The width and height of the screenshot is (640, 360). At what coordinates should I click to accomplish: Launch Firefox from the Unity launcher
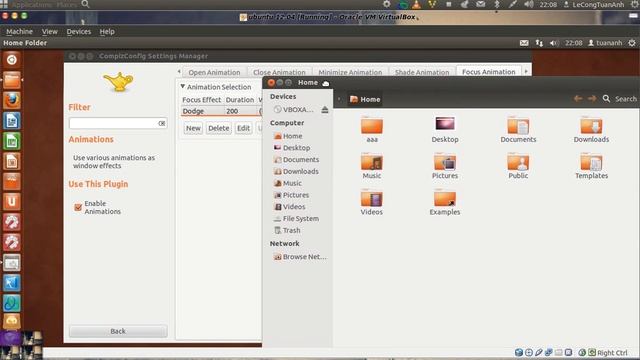pyautogui.click(x=11, y=100)
